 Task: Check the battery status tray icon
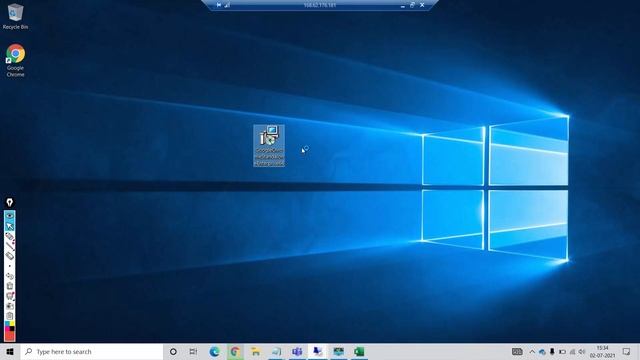tap(562, 351)
